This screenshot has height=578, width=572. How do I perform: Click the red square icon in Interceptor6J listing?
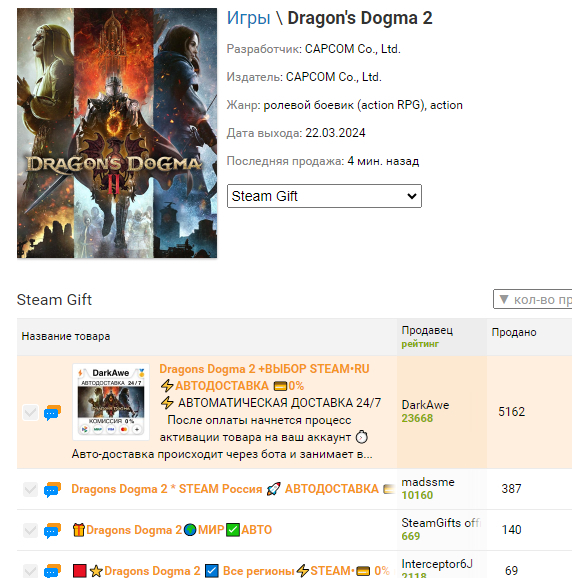tap(80, 571)
